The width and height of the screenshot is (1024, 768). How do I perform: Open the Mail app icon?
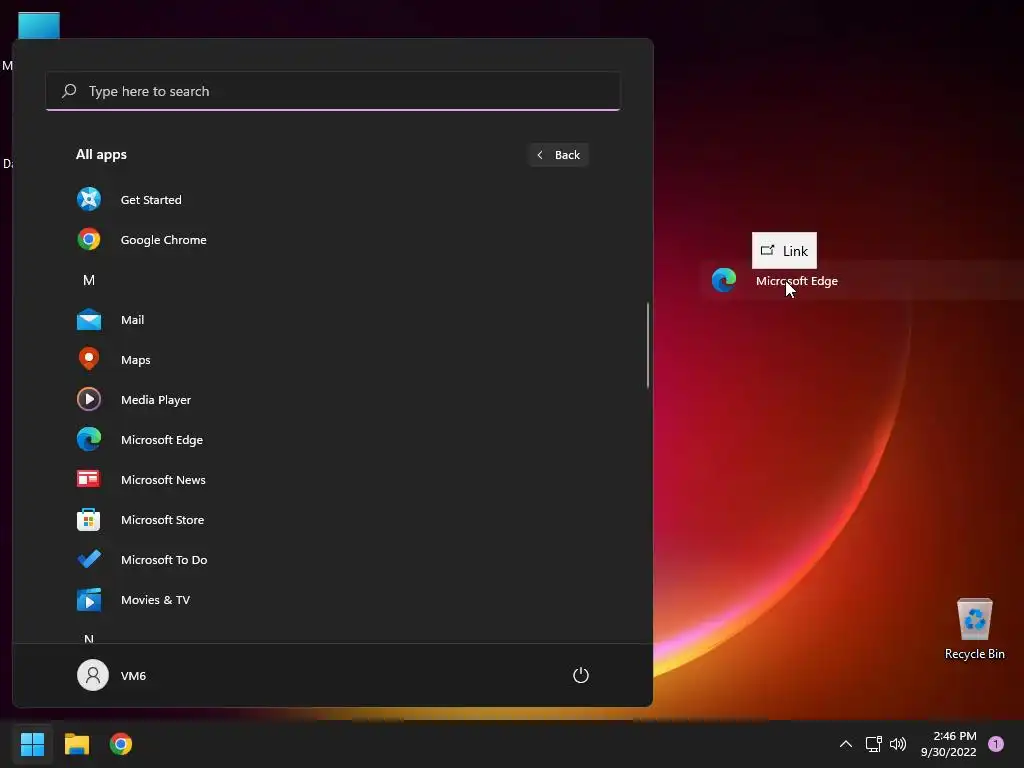(89, 319)
